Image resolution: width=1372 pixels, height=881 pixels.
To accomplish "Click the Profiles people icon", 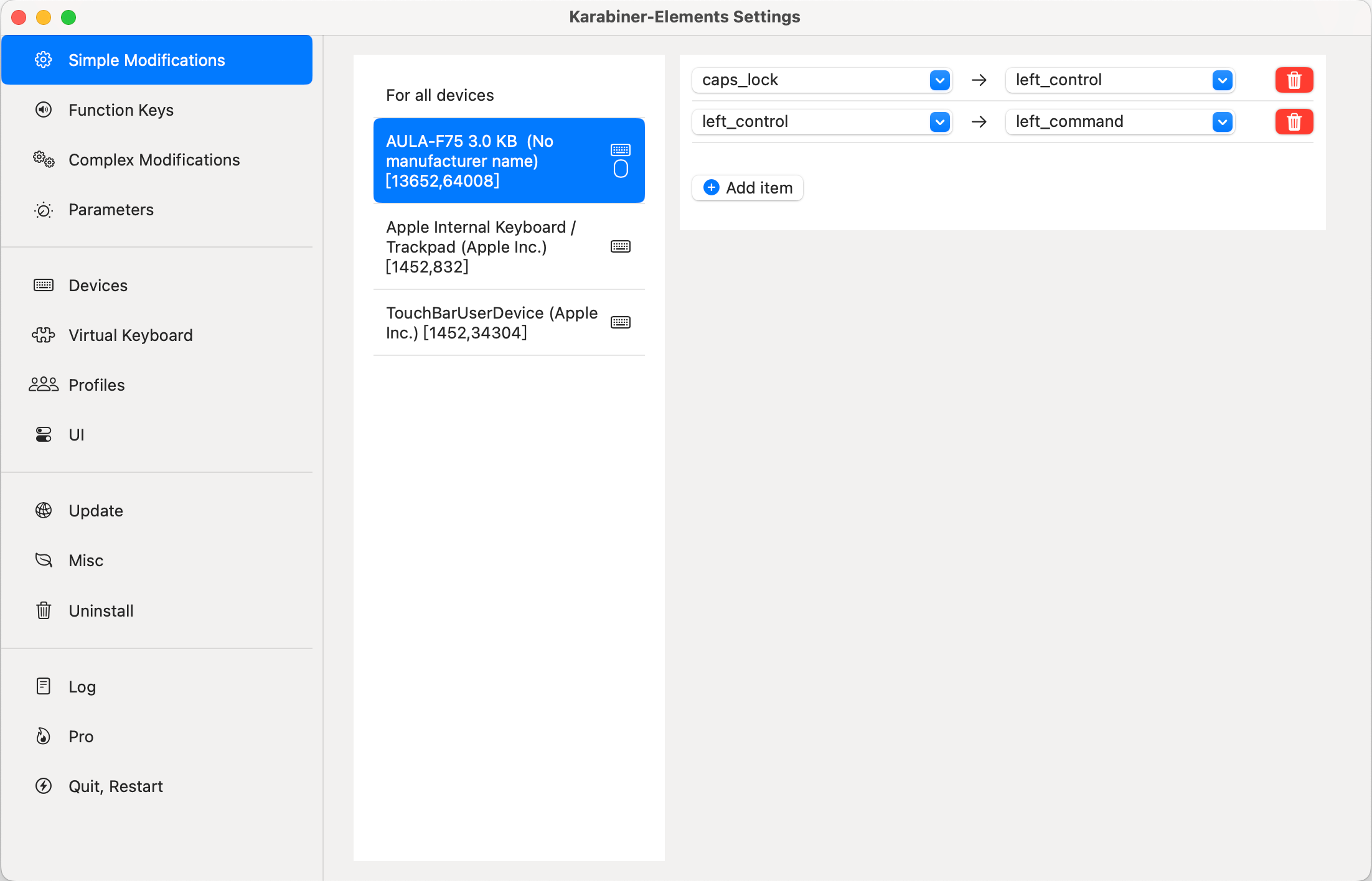I will click(x=44, y=385).
